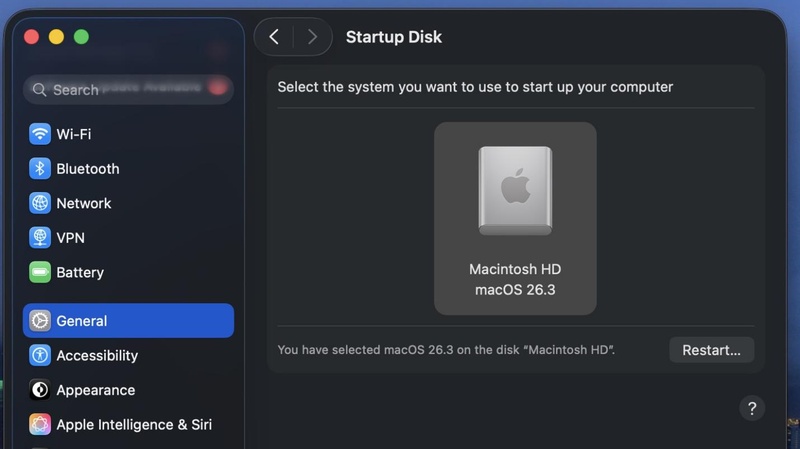Zoom the window with green button
The height and width of the screenshot is (449, 800).
point(81,37)
